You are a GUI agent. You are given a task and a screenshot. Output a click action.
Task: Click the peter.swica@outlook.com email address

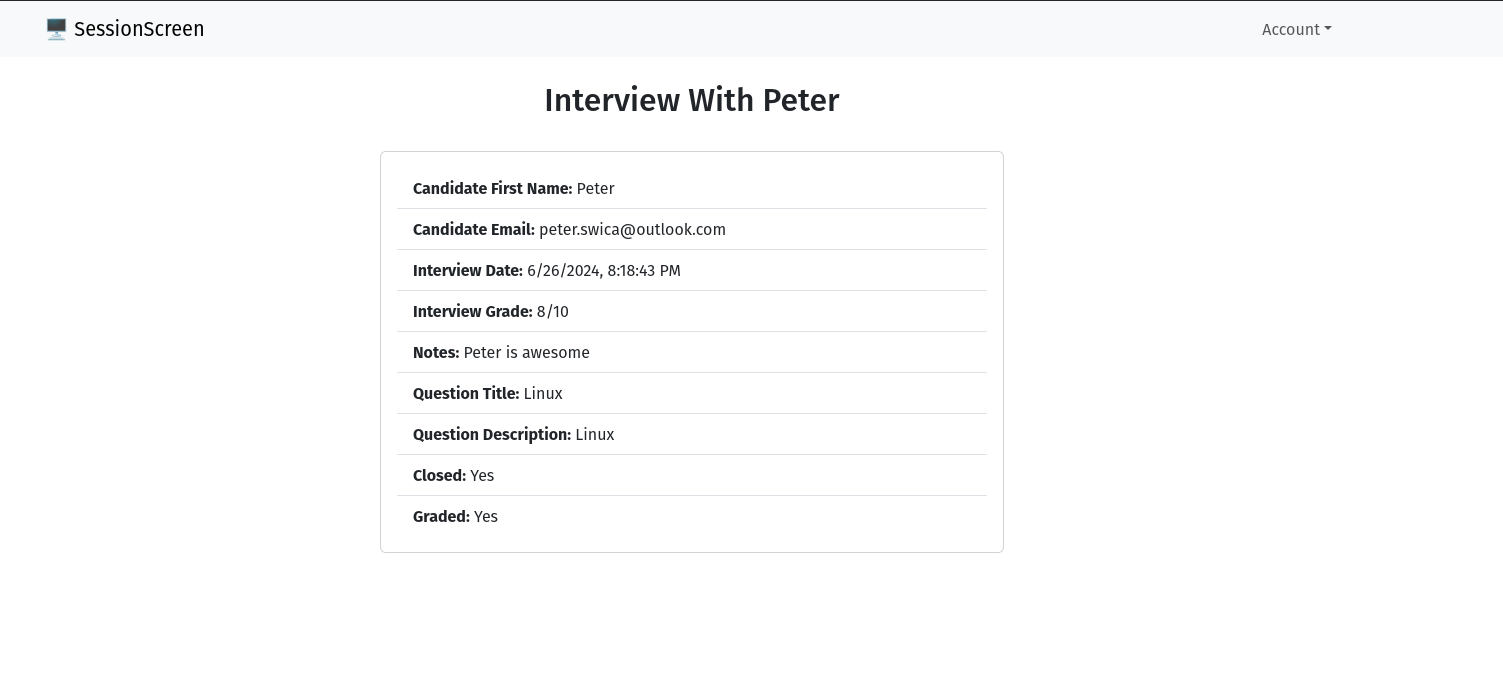[632, 230]
